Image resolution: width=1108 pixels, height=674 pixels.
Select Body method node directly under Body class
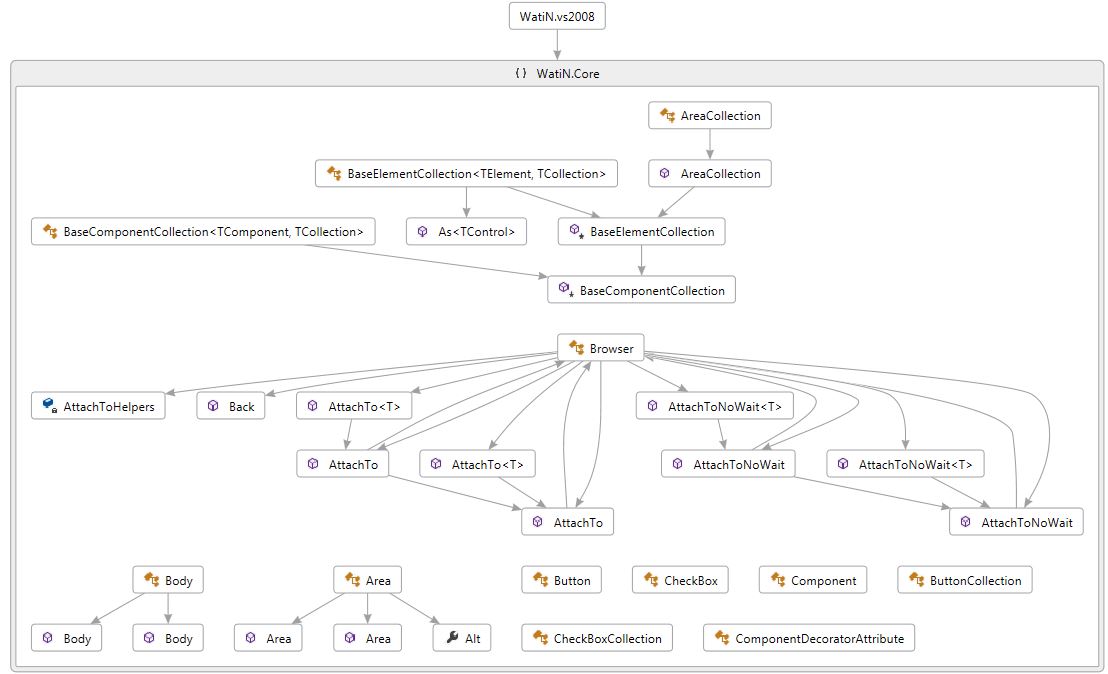coord(168,638)
